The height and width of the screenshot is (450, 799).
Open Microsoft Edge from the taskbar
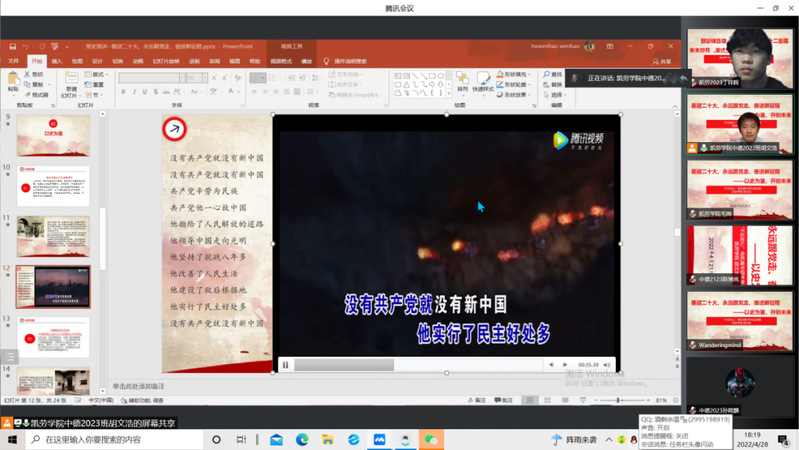(x=302, y=440)
